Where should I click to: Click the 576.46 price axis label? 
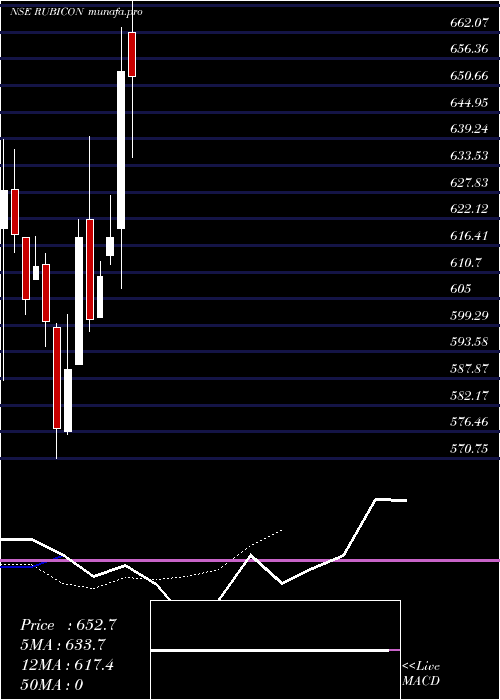[x=469, y=422]
